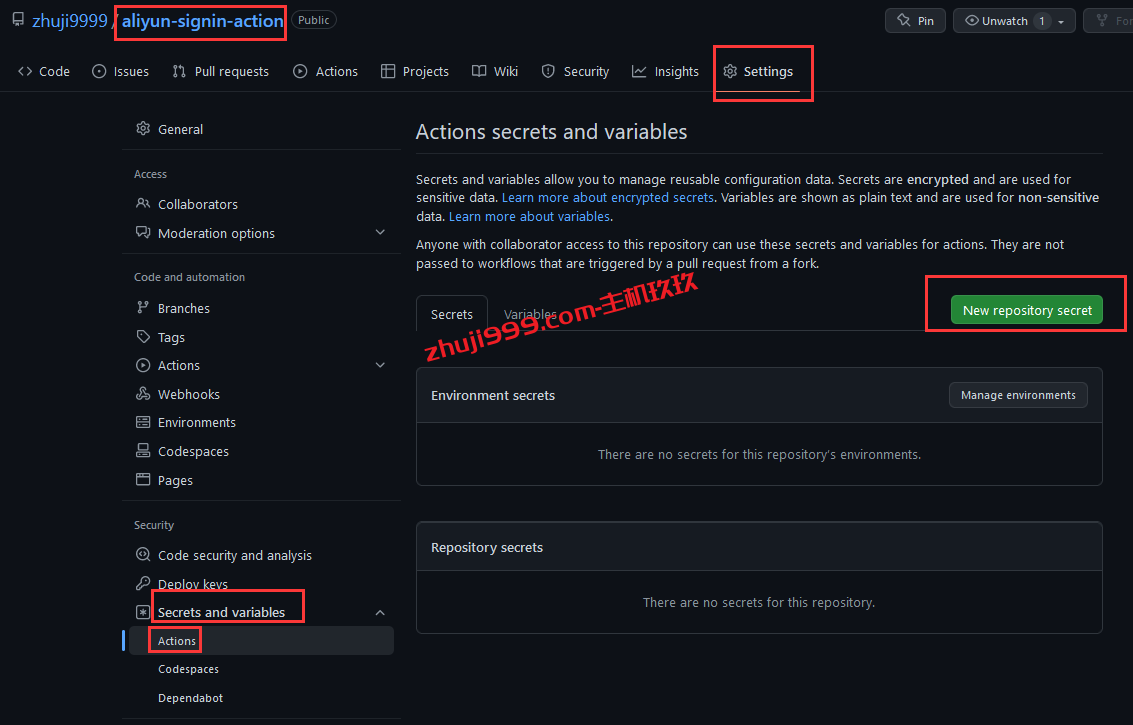This screenshot has height=725, width=1133.
Task: Open the zhuji9999 owner link
Action: point(69,21)
